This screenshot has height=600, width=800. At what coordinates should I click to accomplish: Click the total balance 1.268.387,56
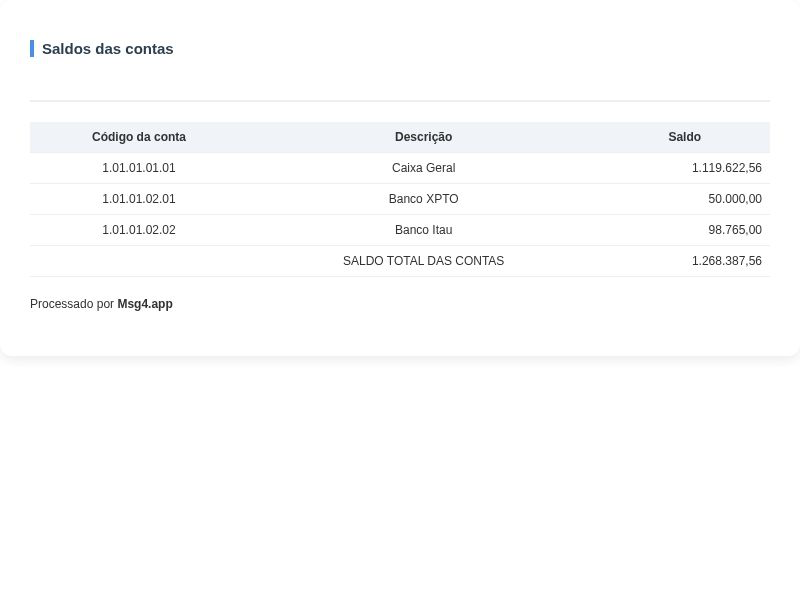(726, 261)
